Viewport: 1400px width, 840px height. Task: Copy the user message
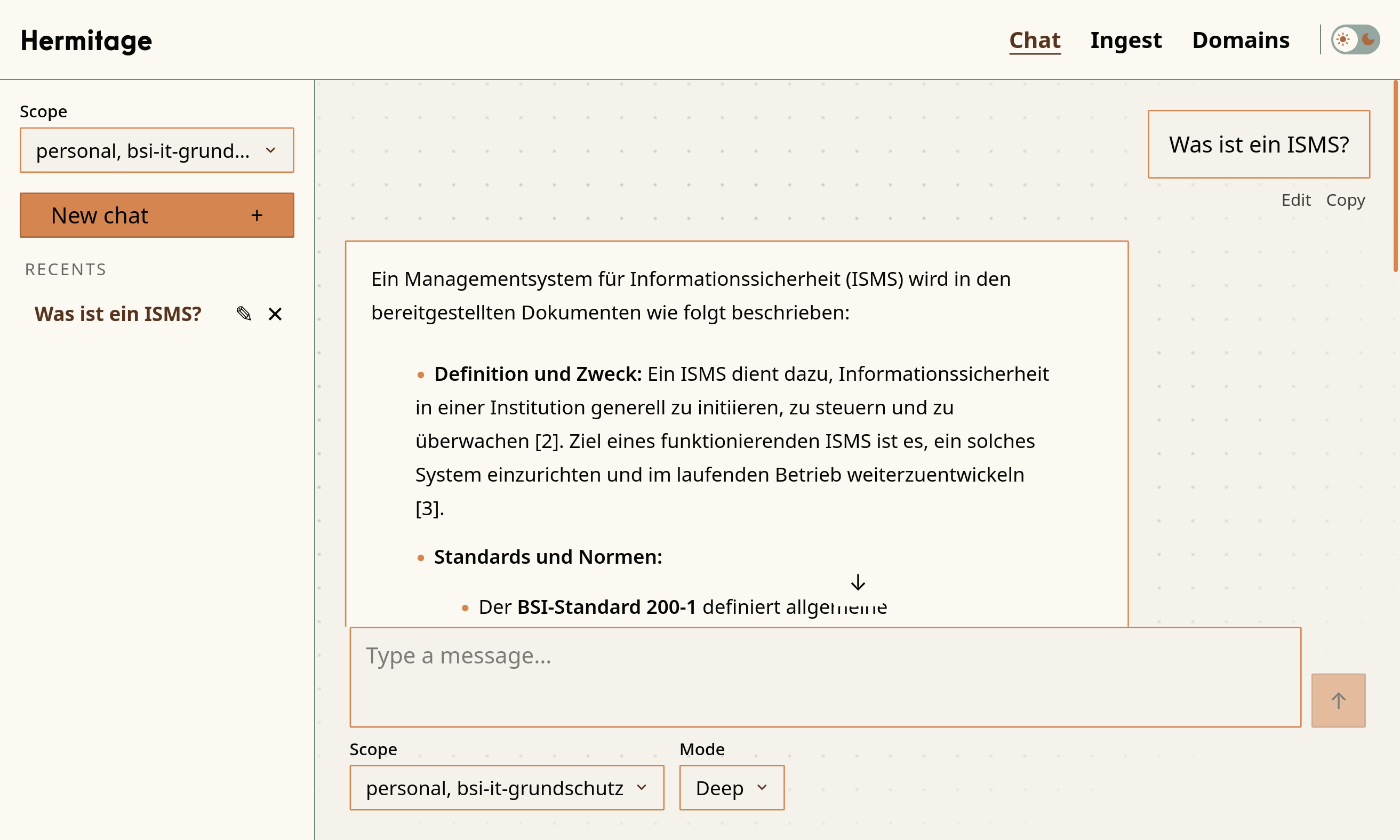(1346, 201)
